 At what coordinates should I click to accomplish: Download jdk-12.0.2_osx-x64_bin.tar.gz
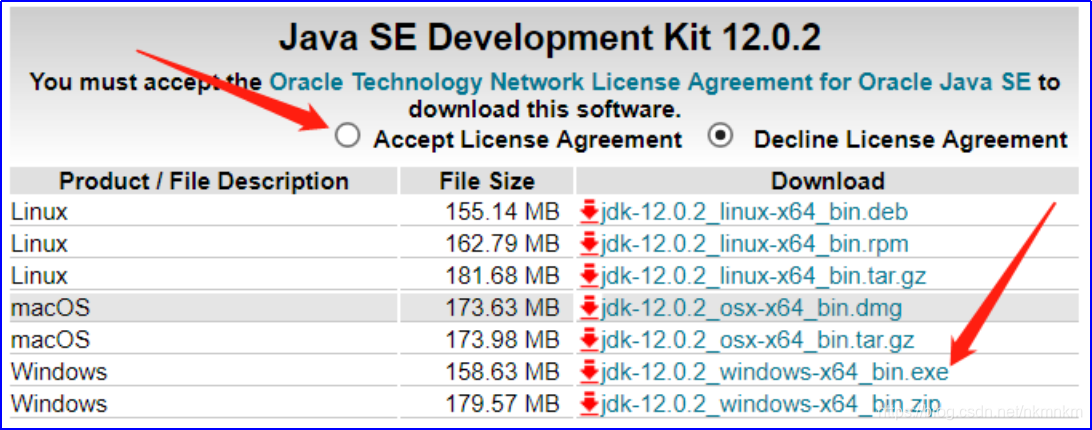click(758, 340)
